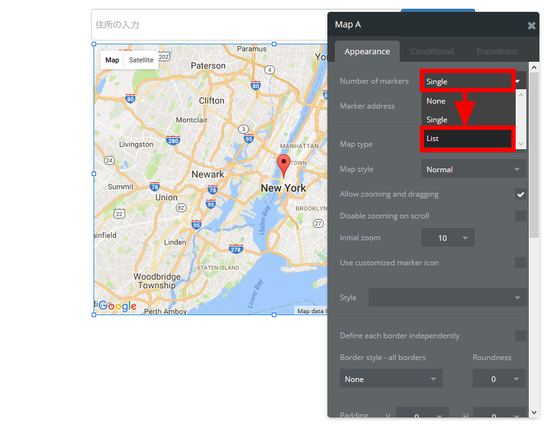Click dropdown list's up scroll arrow
This screenshot has height=425, width=560.
(x=521, y=95)
